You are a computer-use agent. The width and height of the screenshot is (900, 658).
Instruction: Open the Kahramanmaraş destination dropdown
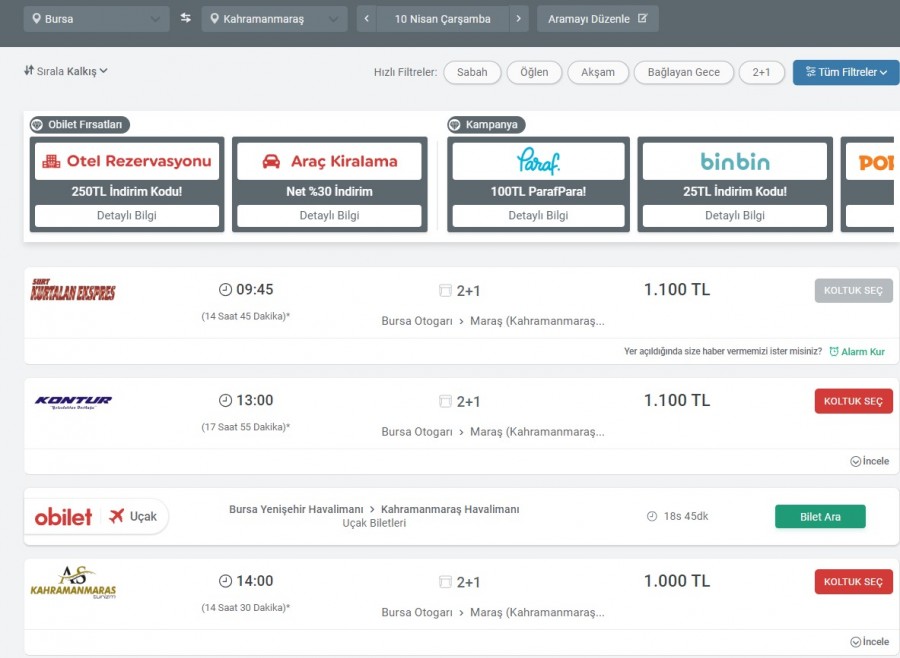(274, 19)
